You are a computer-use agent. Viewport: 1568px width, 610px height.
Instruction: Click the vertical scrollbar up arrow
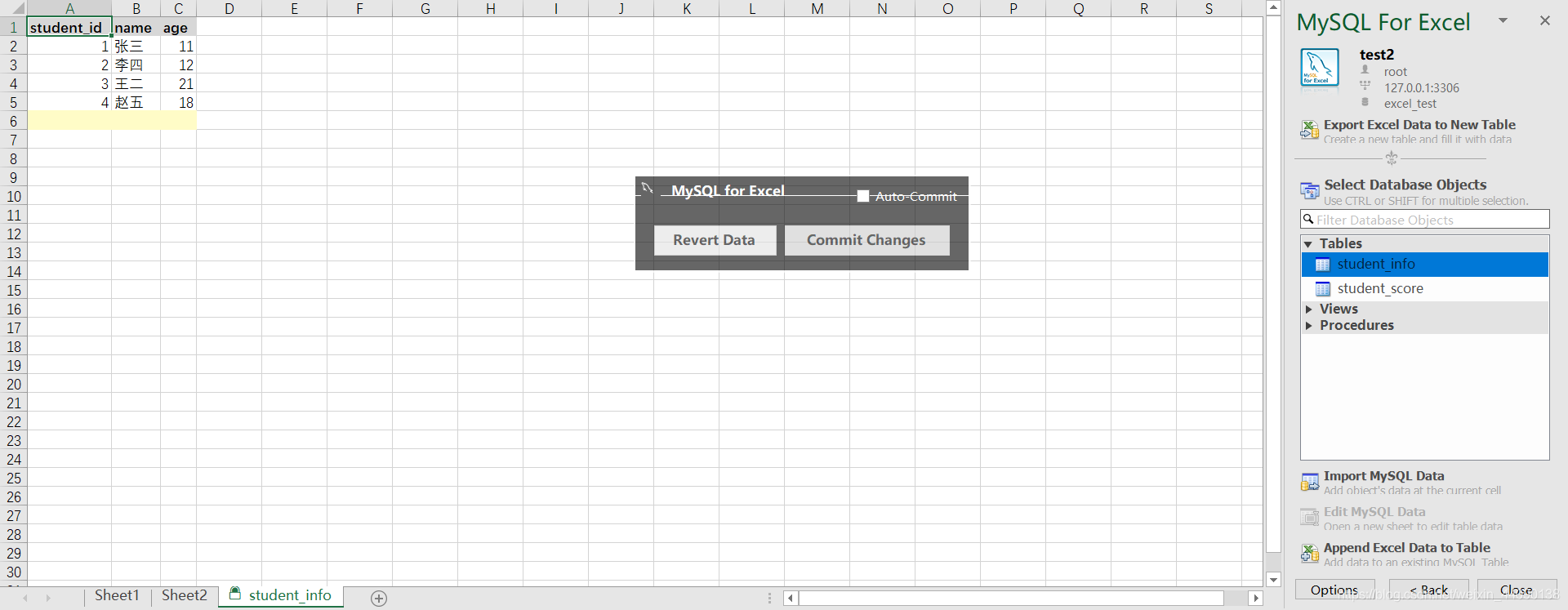pyautogui.click(x=1273, y=7)
